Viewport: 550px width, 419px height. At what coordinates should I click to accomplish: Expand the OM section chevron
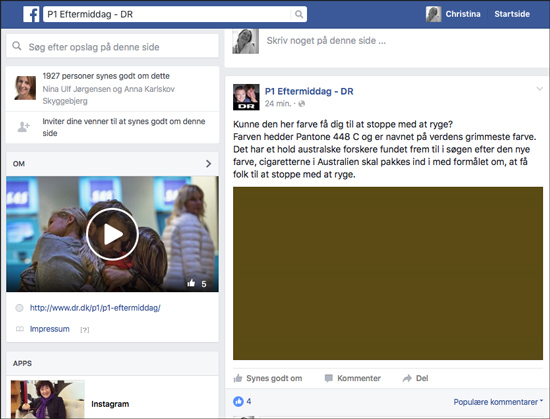(208, 164)
